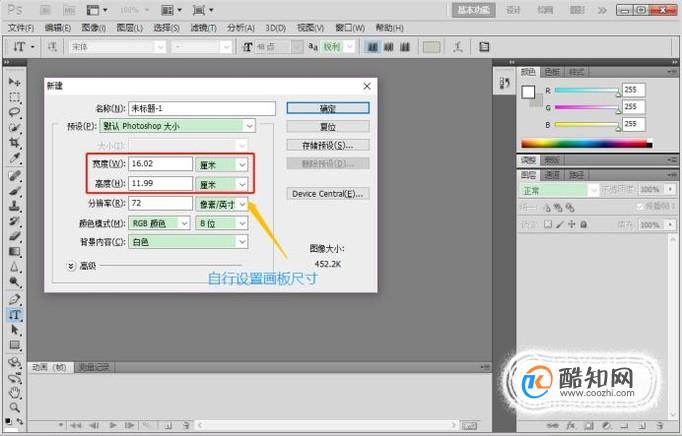Switch to the 设计 workspace
This screenshot has height=436, width=682.
[513, 10]
